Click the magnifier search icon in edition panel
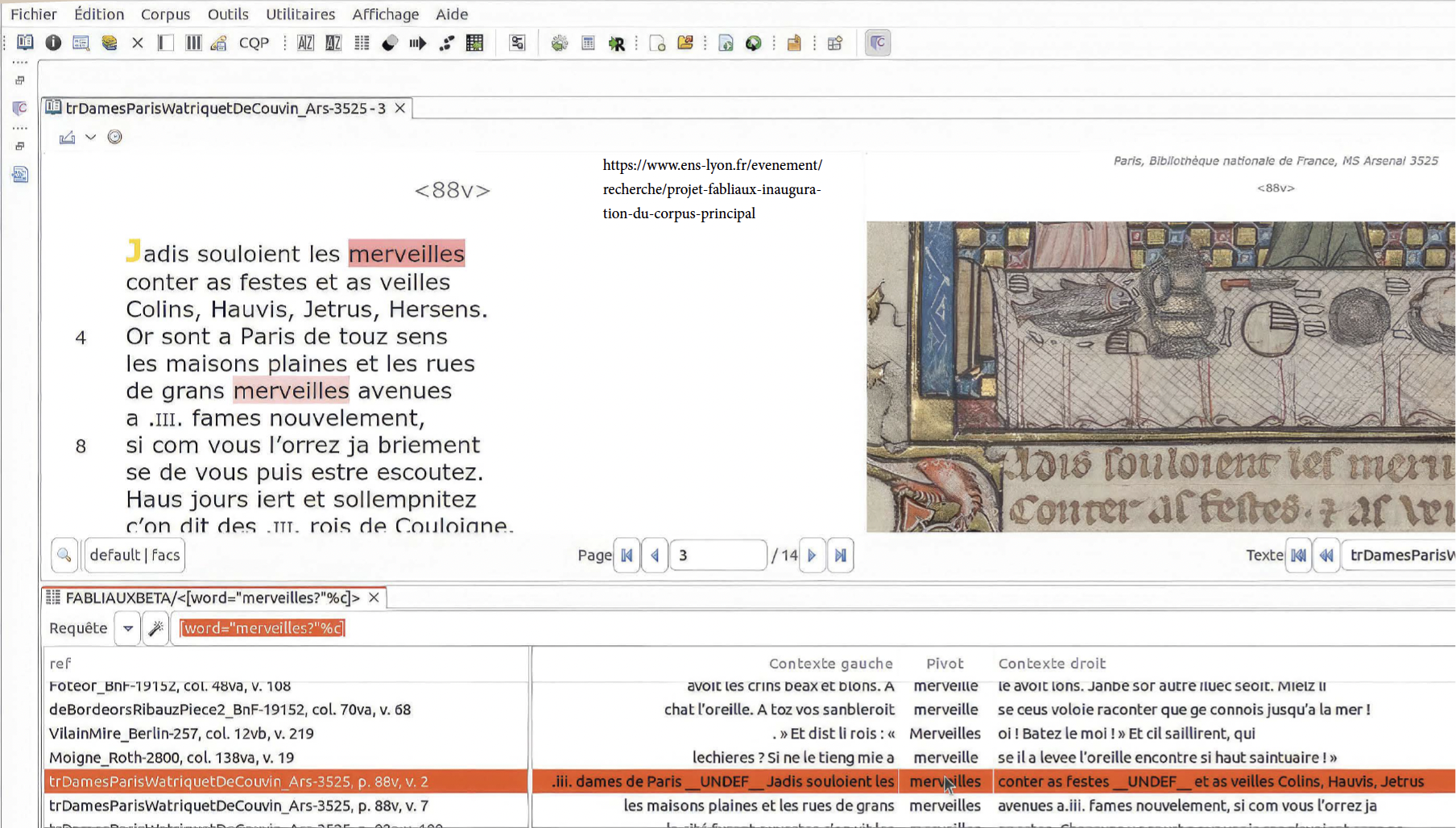 coord(64,555)
